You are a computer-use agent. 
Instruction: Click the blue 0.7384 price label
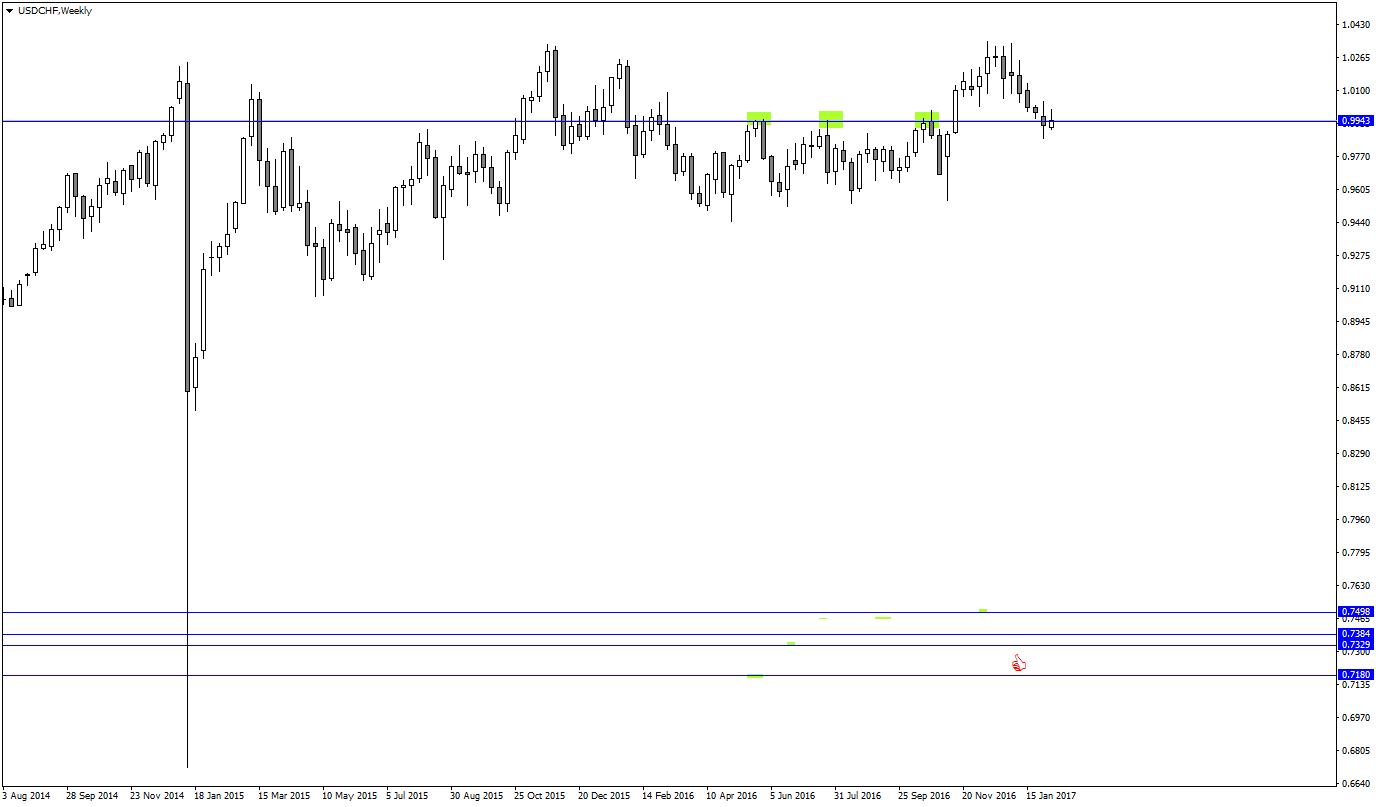tap(1355, 634)
